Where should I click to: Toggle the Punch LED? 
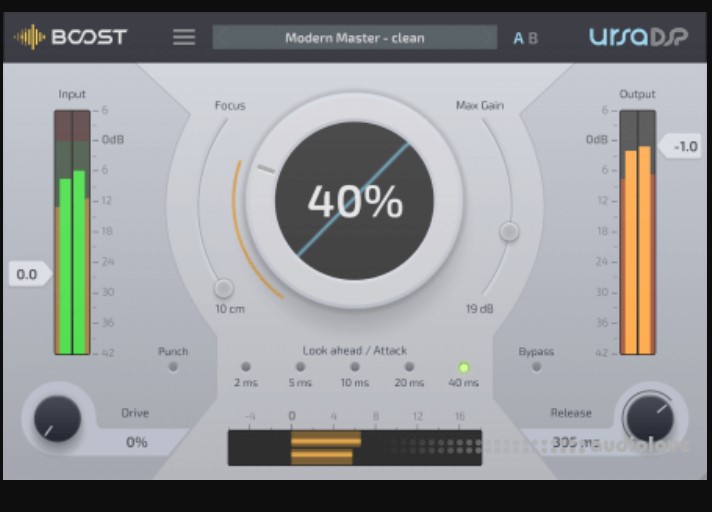pyautogui.click(x=173, y=367)
